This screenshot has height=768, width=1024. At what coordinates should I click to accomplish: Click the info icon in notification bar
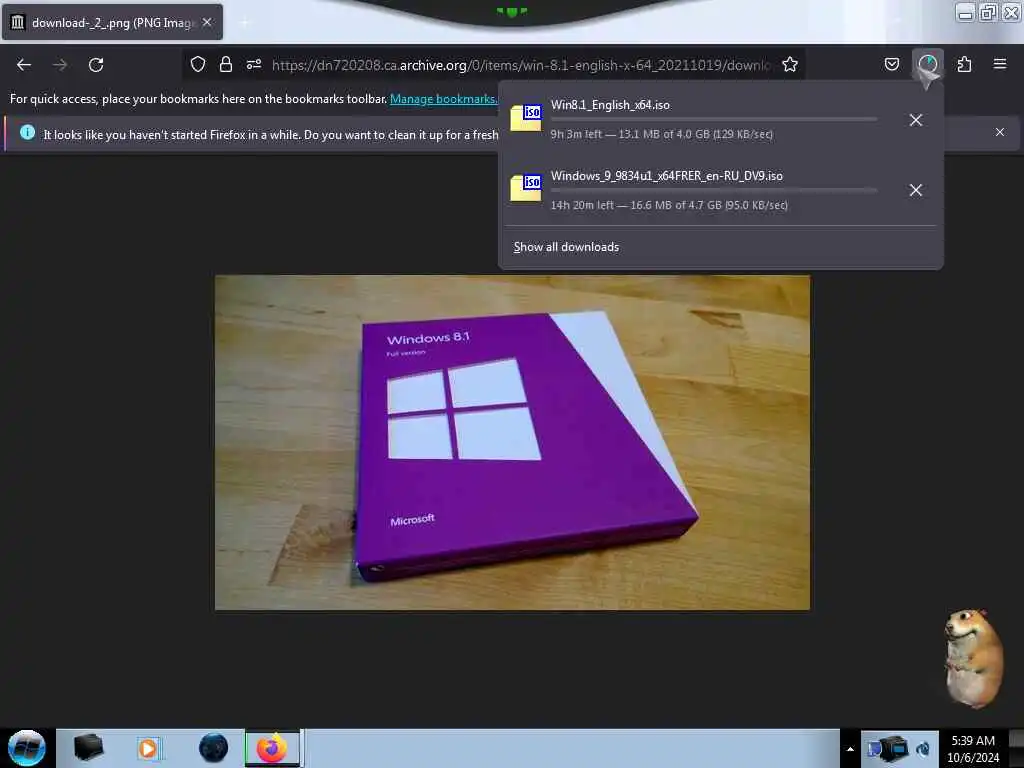click(27, 133)
